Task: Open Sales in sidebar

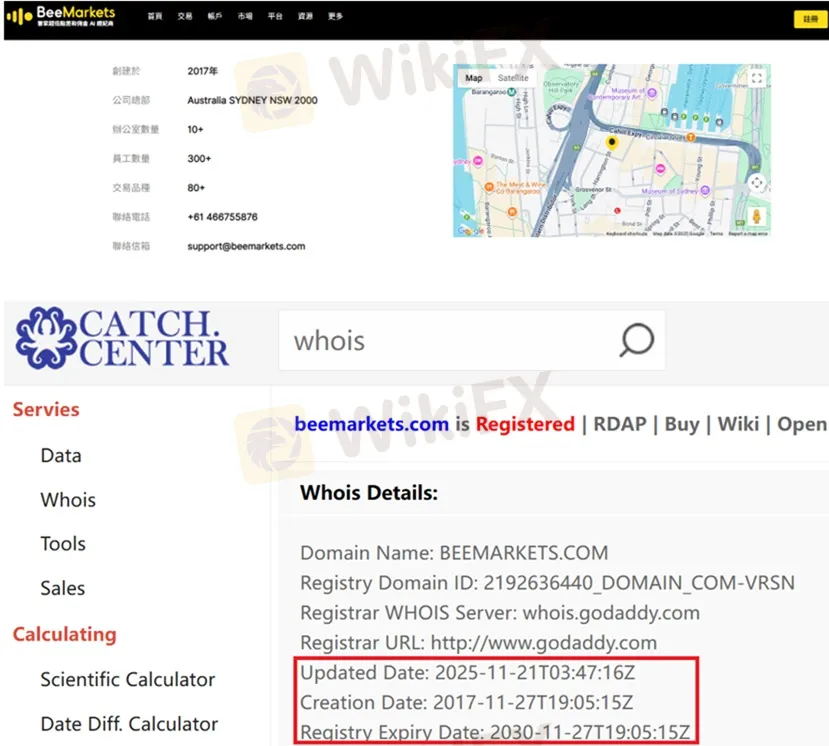Action: click(62, 588)
